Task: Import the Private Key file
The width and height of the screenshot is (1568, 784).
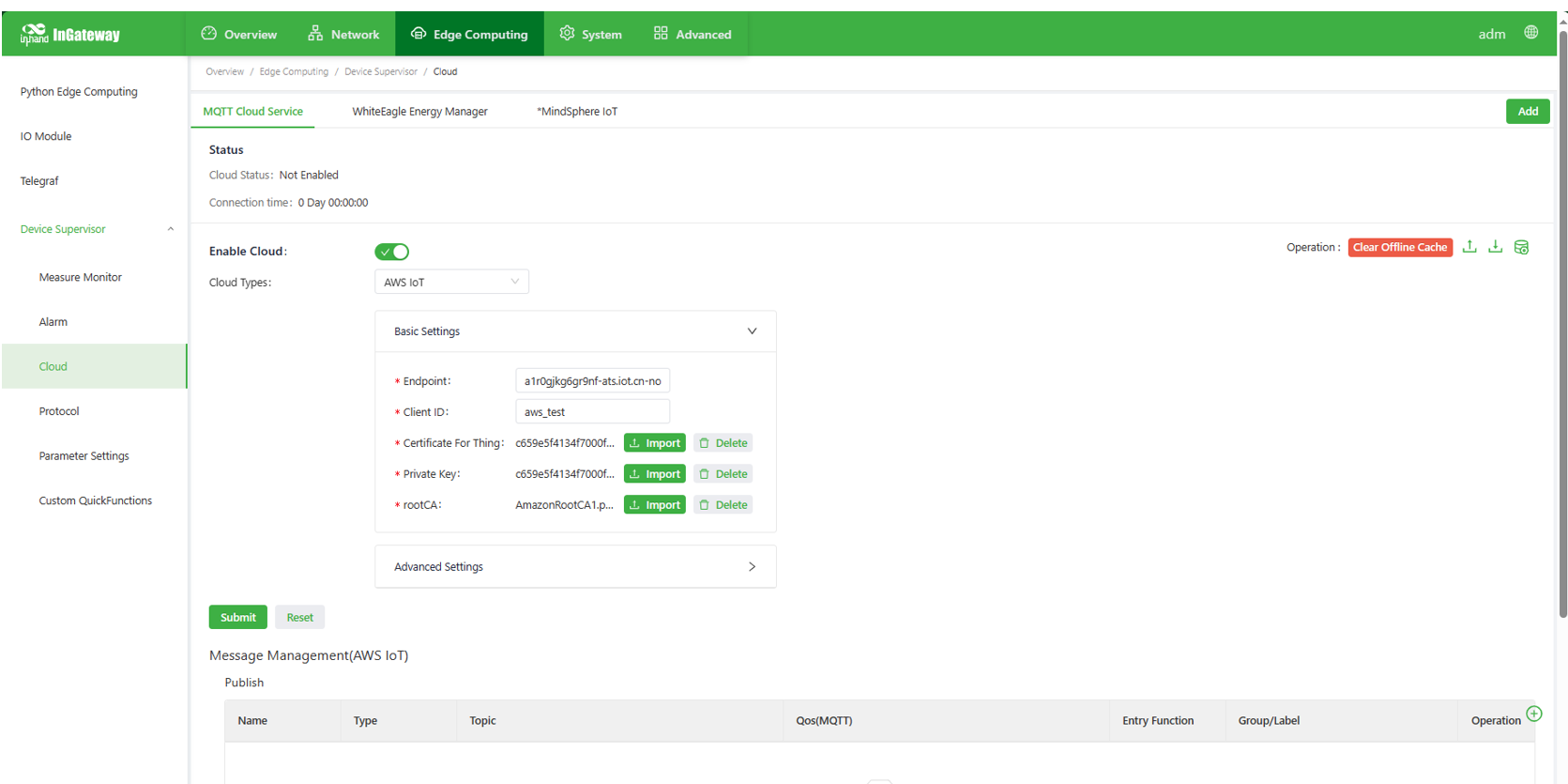Action: click(x=654, y=474)
